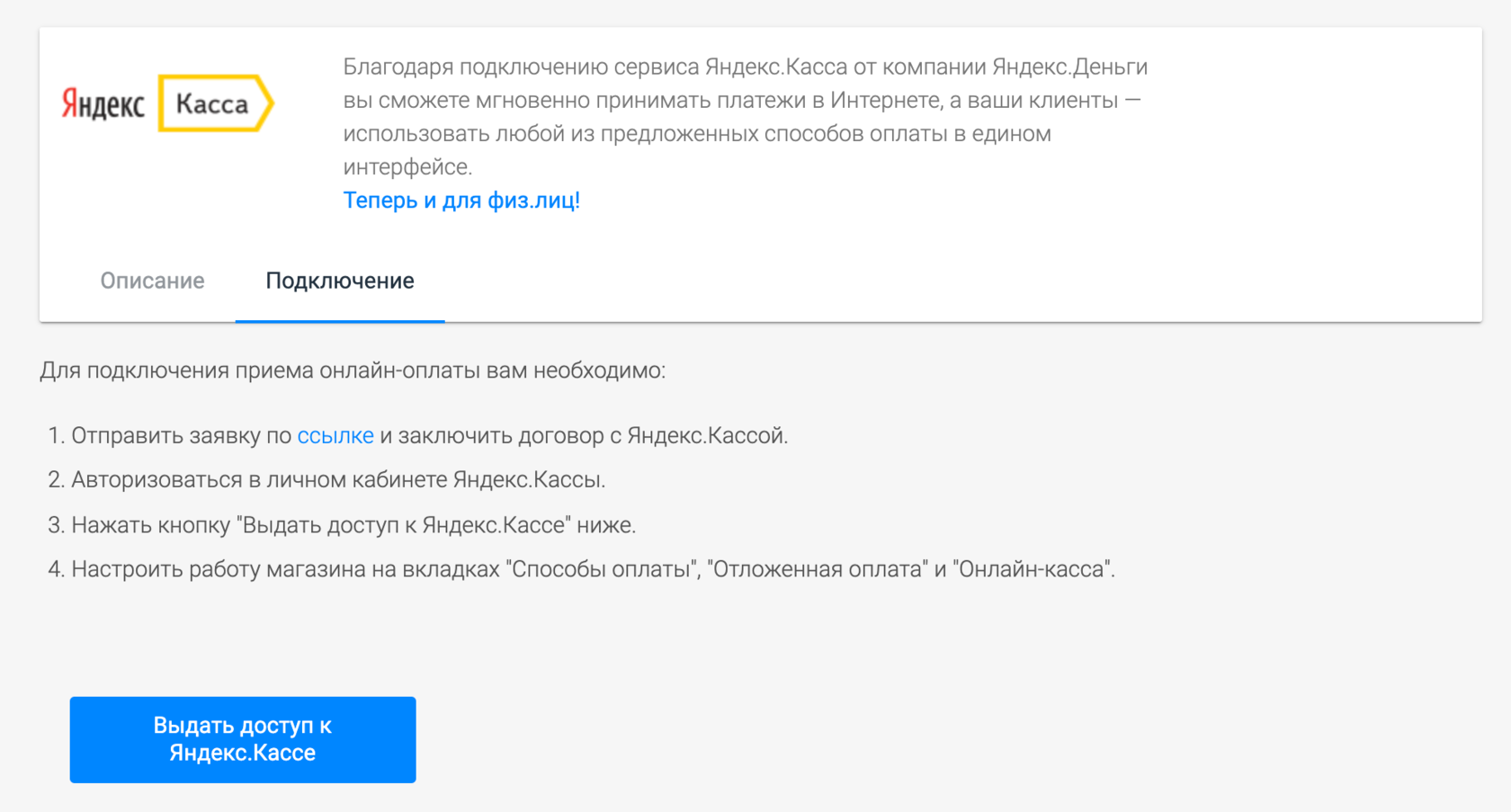Select the Подключение tab

[340, 281]
